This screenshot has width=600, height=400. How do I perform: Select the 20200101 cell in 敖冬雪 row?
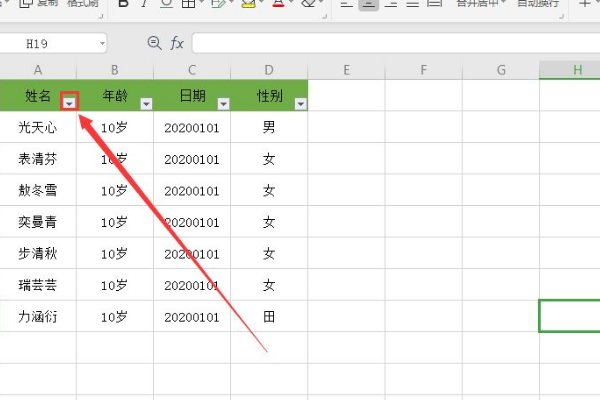(x=192, y=190)
